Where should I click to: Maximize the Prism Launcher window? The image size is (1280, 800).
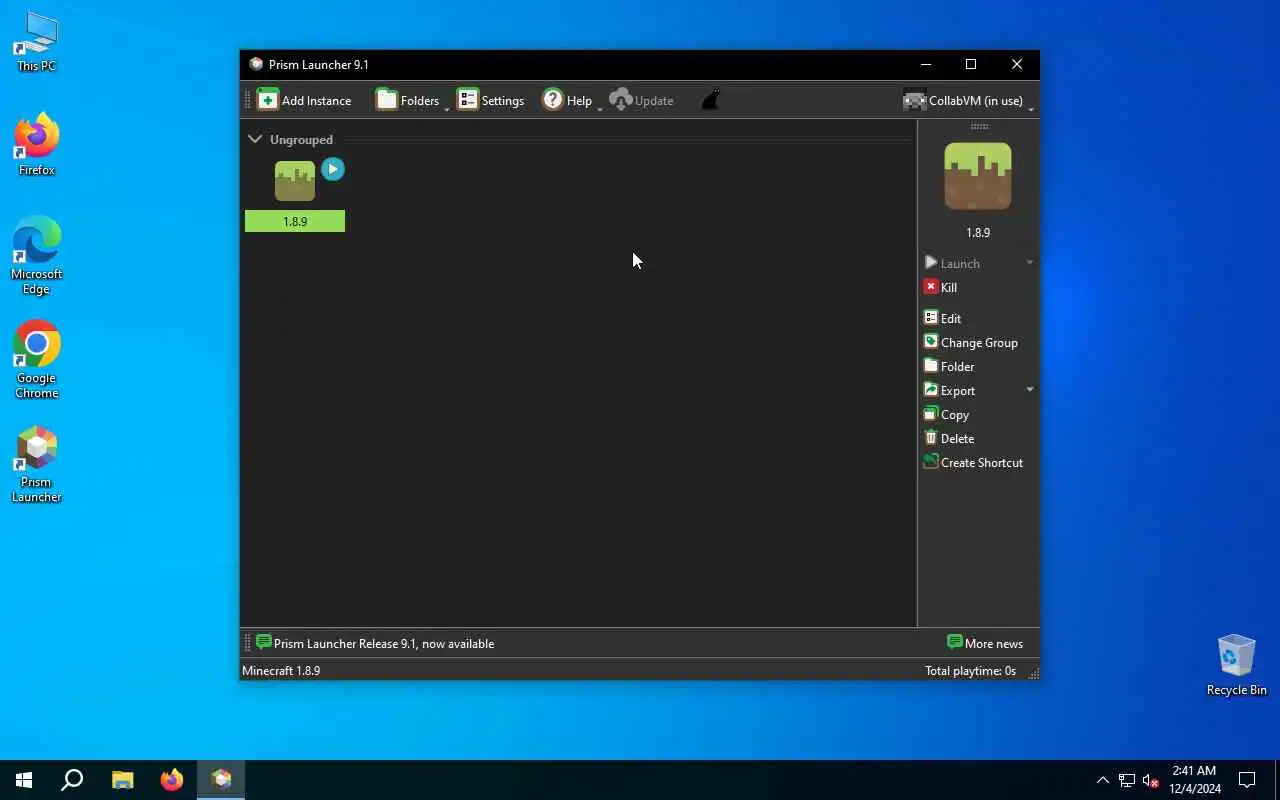(x=970, y=64)
